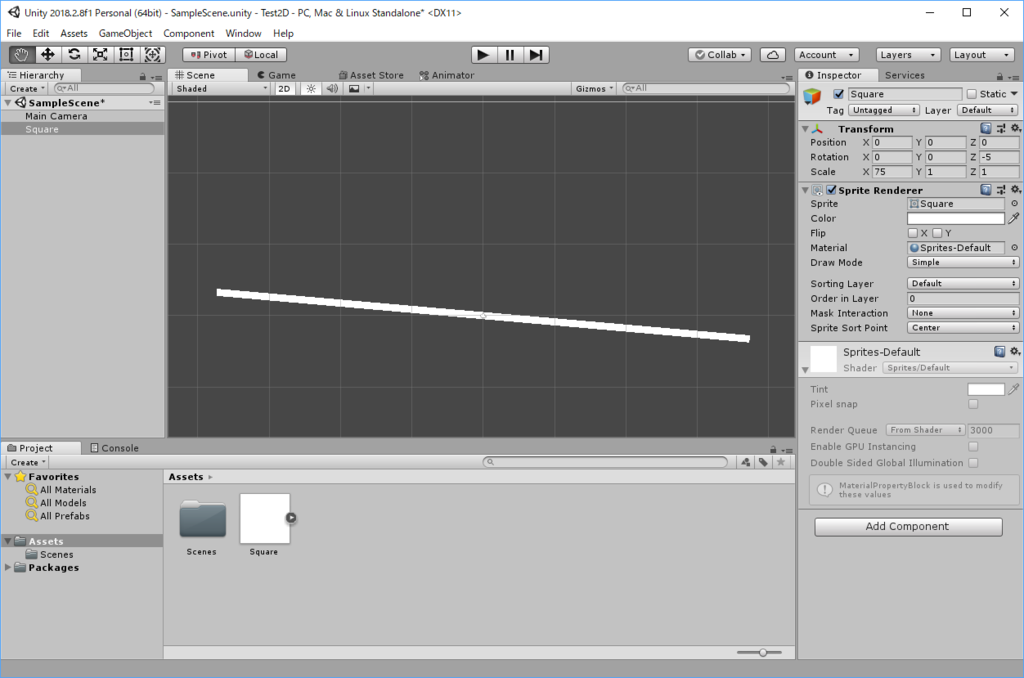The image size is (1024, 678).
Task: Open Draw Mode Simple dropdown
Action: click(x=963, y=263)
